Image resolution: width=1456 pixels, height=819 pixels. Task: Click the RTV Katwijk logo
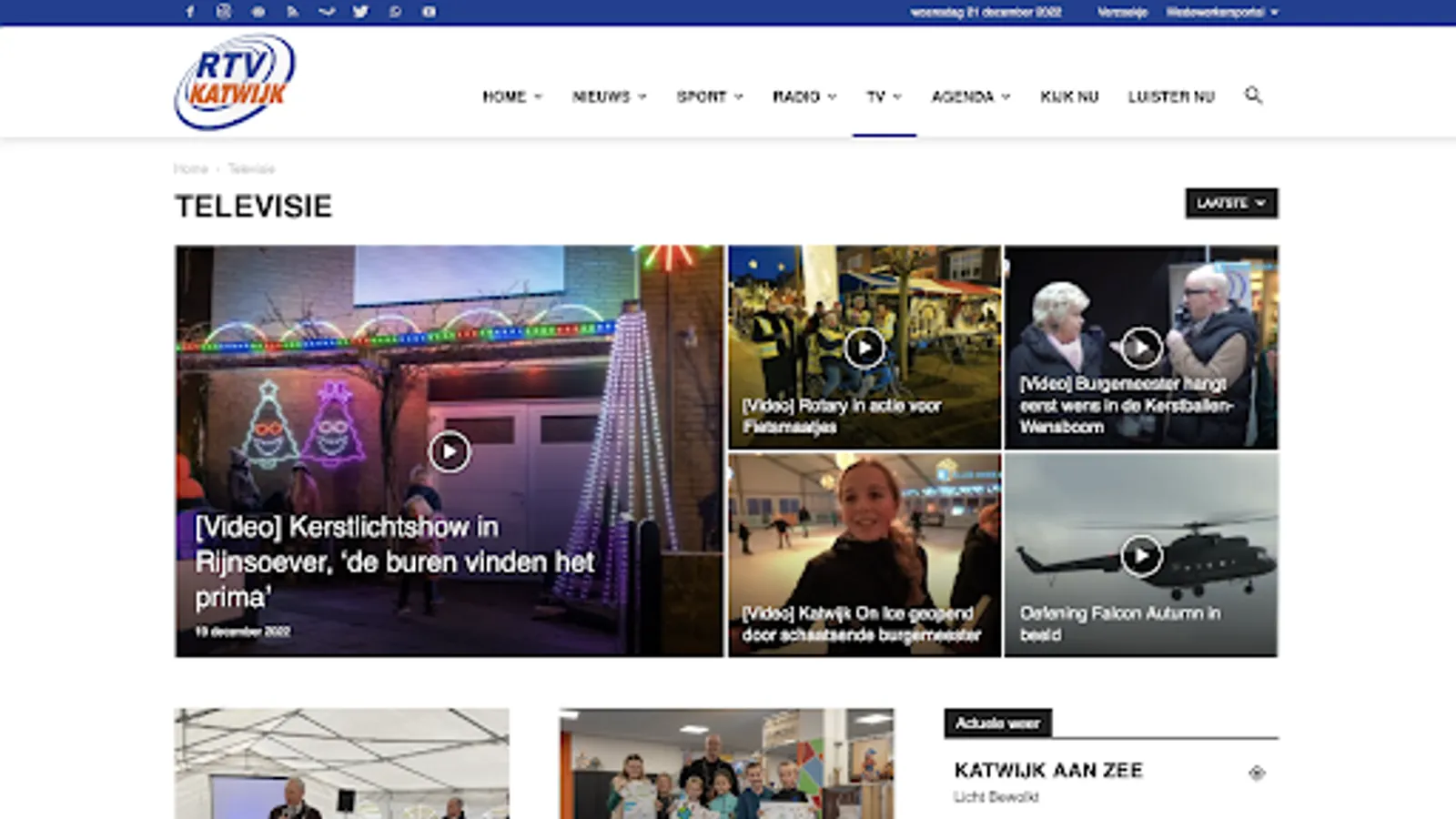coord(235,82)
